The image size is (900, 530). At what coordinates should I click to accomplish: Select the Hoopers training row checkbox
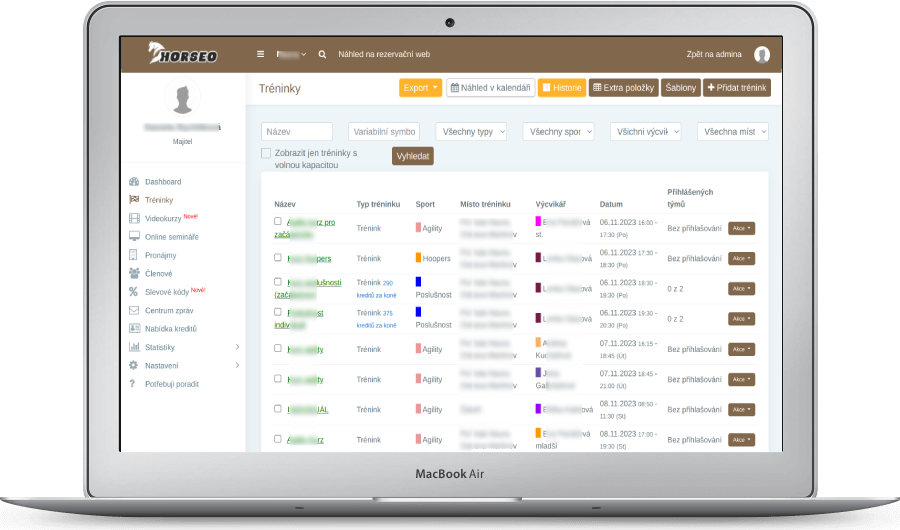click(x=278, y=258)
